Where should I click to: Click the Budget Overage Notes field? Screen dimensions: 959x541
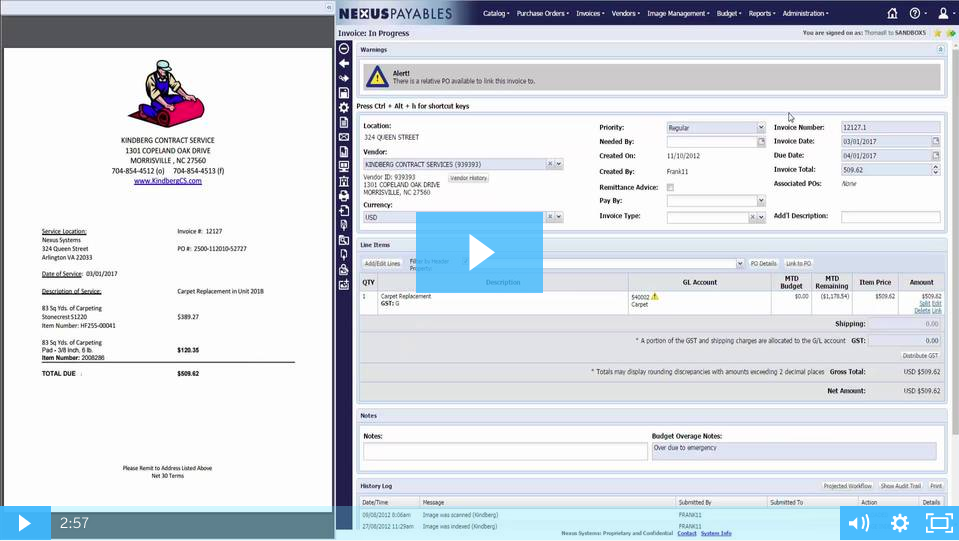pyautogui.click(x=794, y=451)
